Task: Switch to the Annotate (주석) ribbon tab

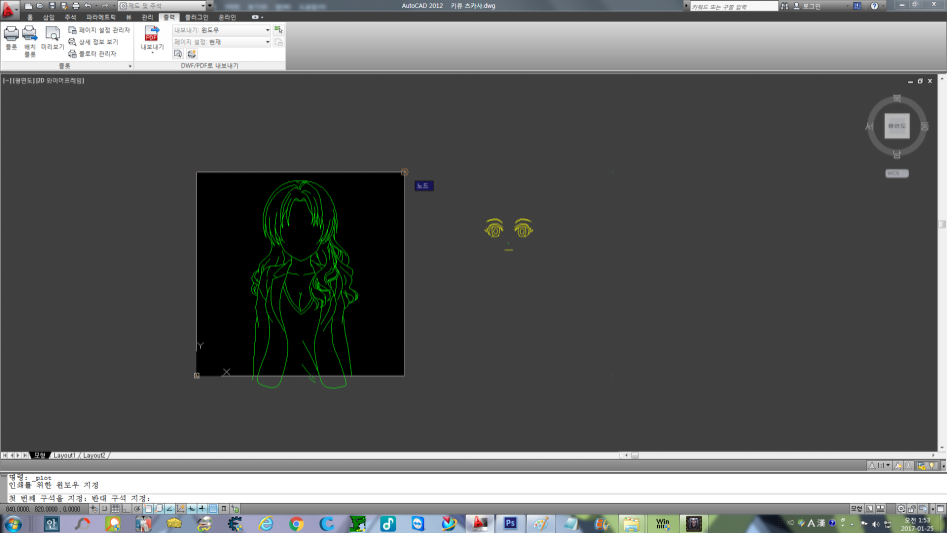Action: 70,18
